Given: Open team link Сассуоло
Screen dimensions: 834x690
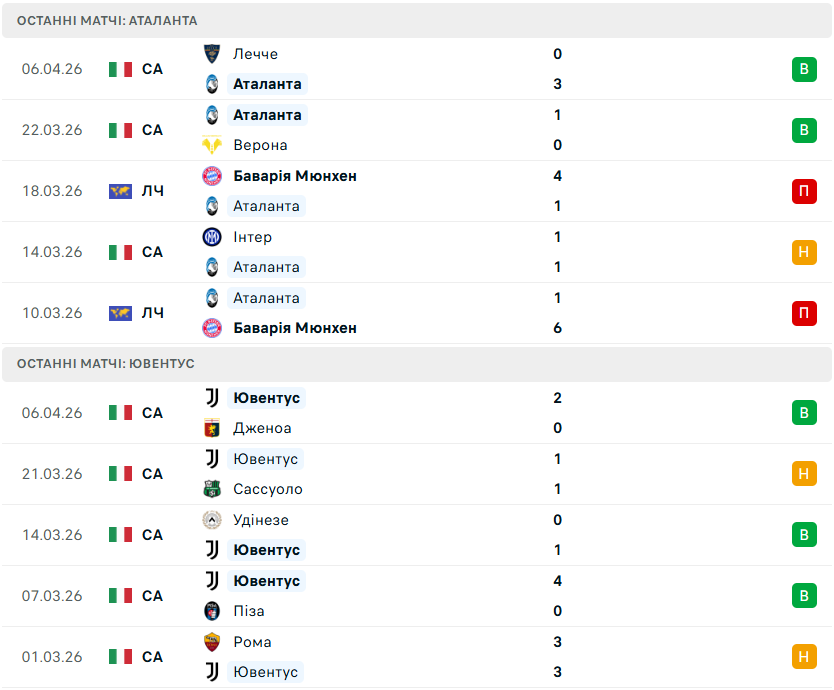Looking at the screenshot, I should click(267, 489).
